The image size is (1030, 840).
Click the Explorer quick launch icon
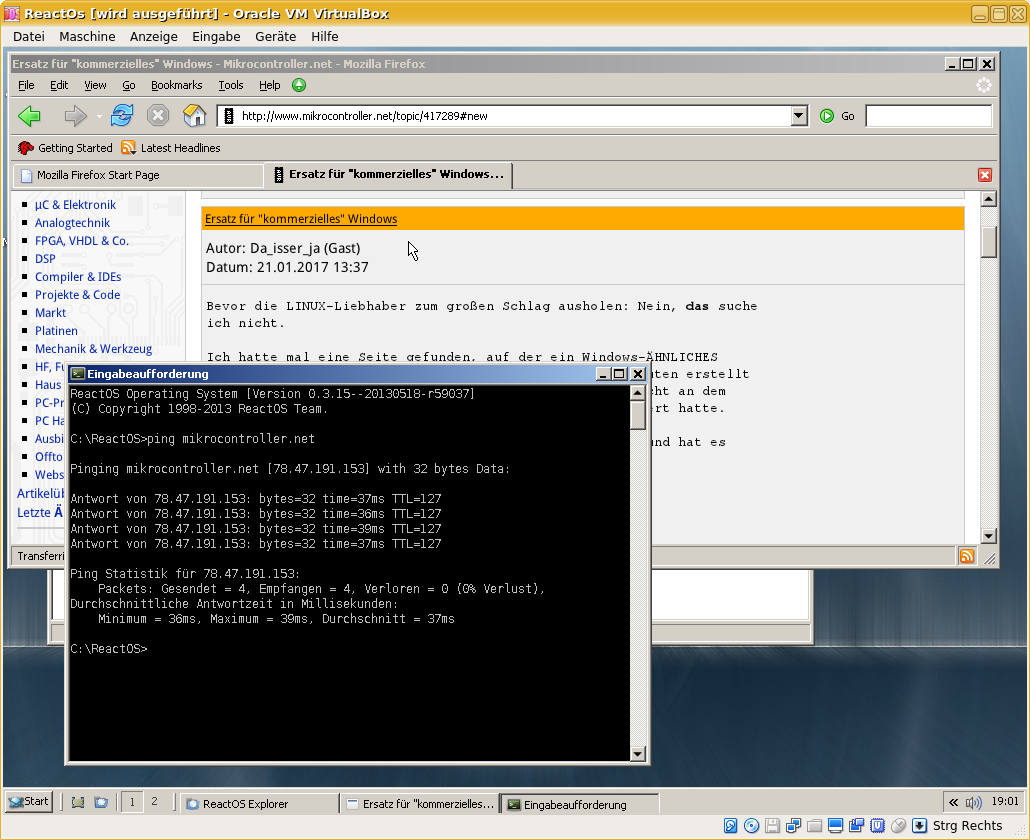pyautogui.click(x=101, y=803)
